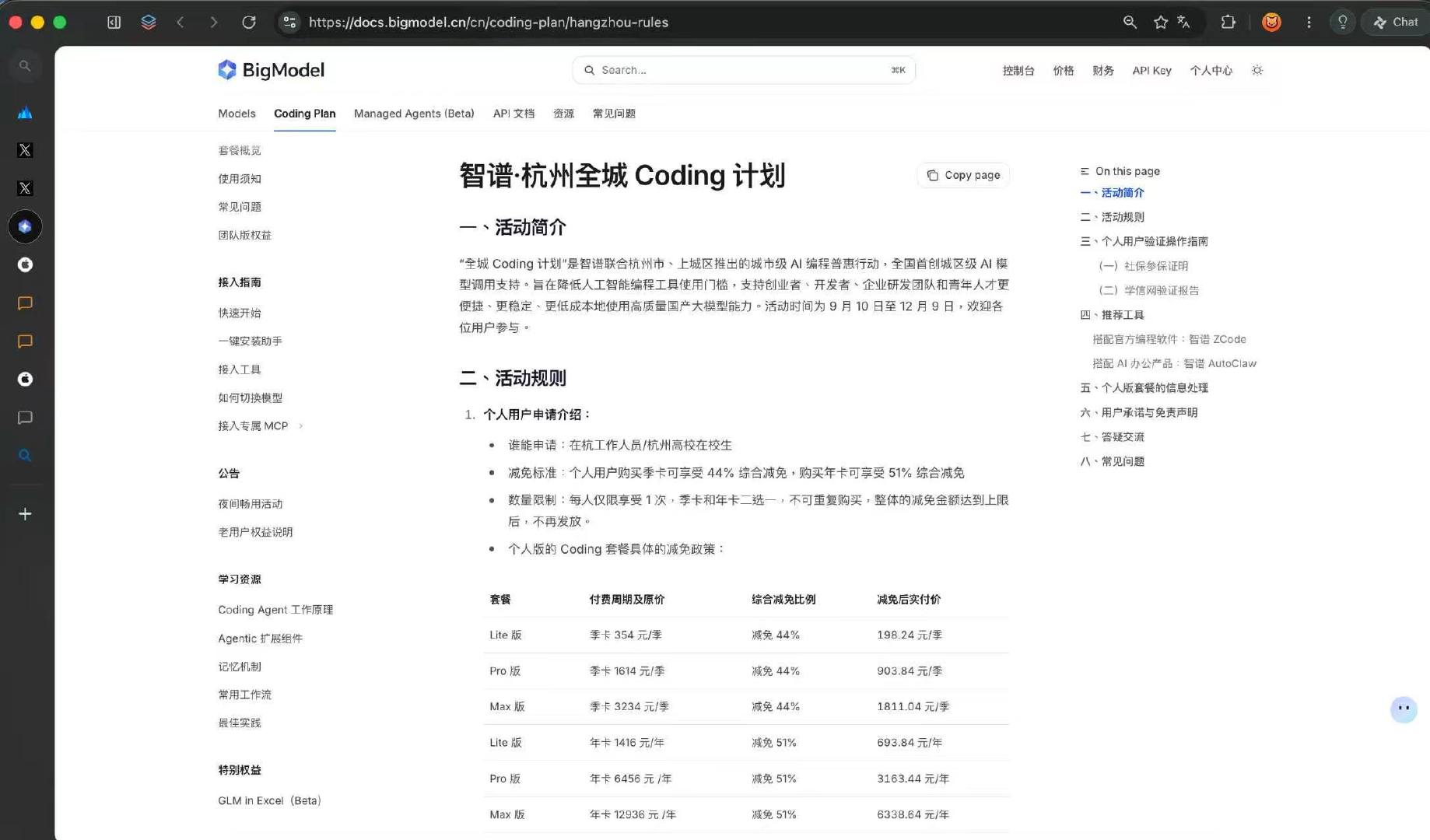Open 如何切换模型 in the sidebar
The height and width of the screenshot is (840, 1430).
[x=250, y=398]
